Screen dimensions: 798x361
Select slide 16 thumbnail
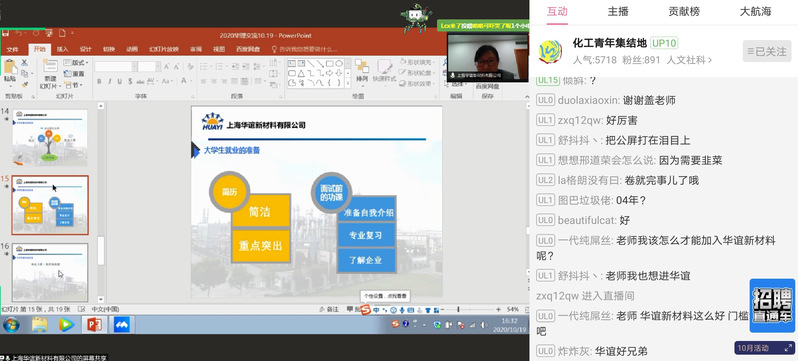[x=50, y=272]
